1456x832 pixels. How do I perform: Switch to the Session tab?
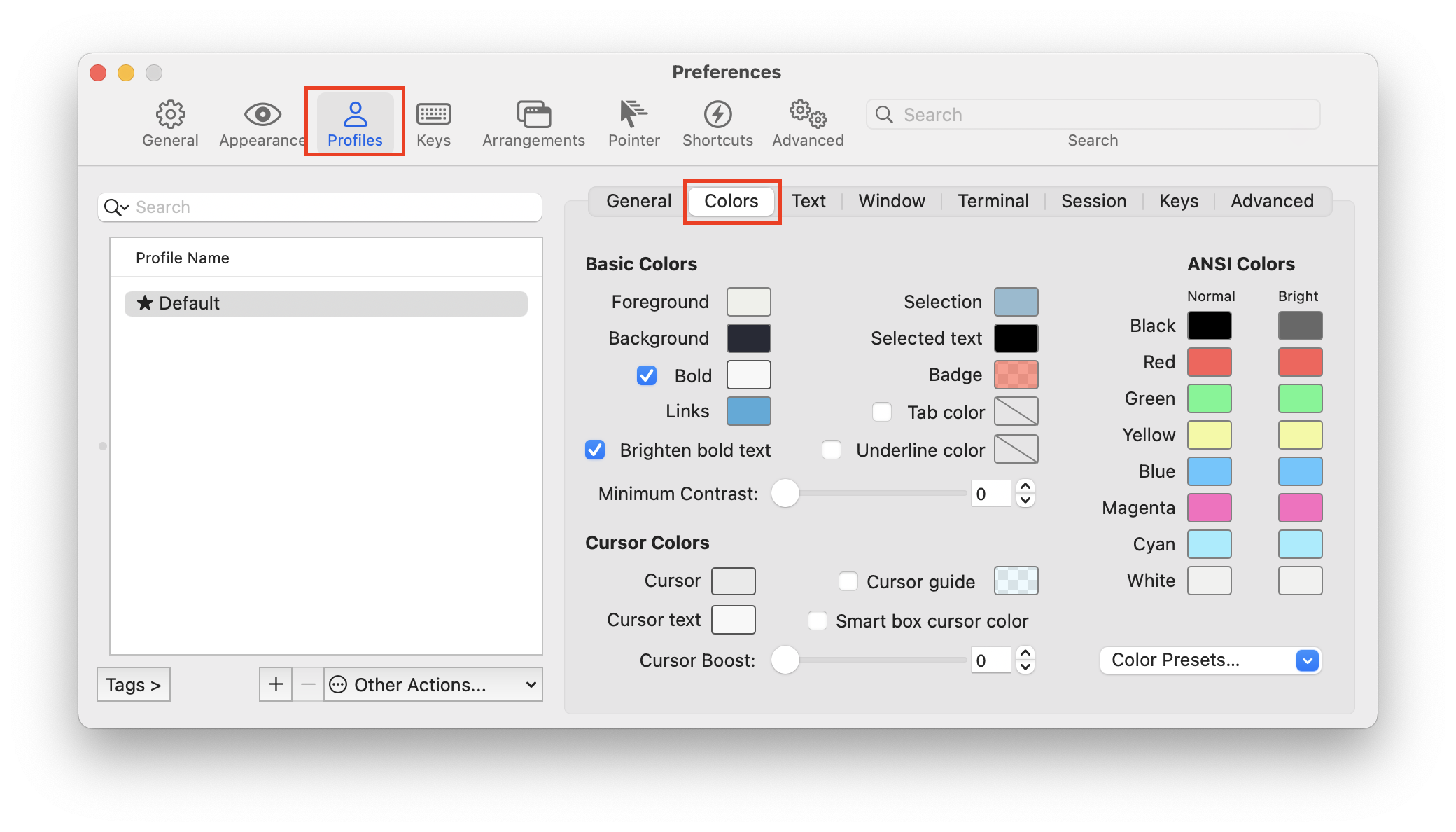pos(1093,201)
